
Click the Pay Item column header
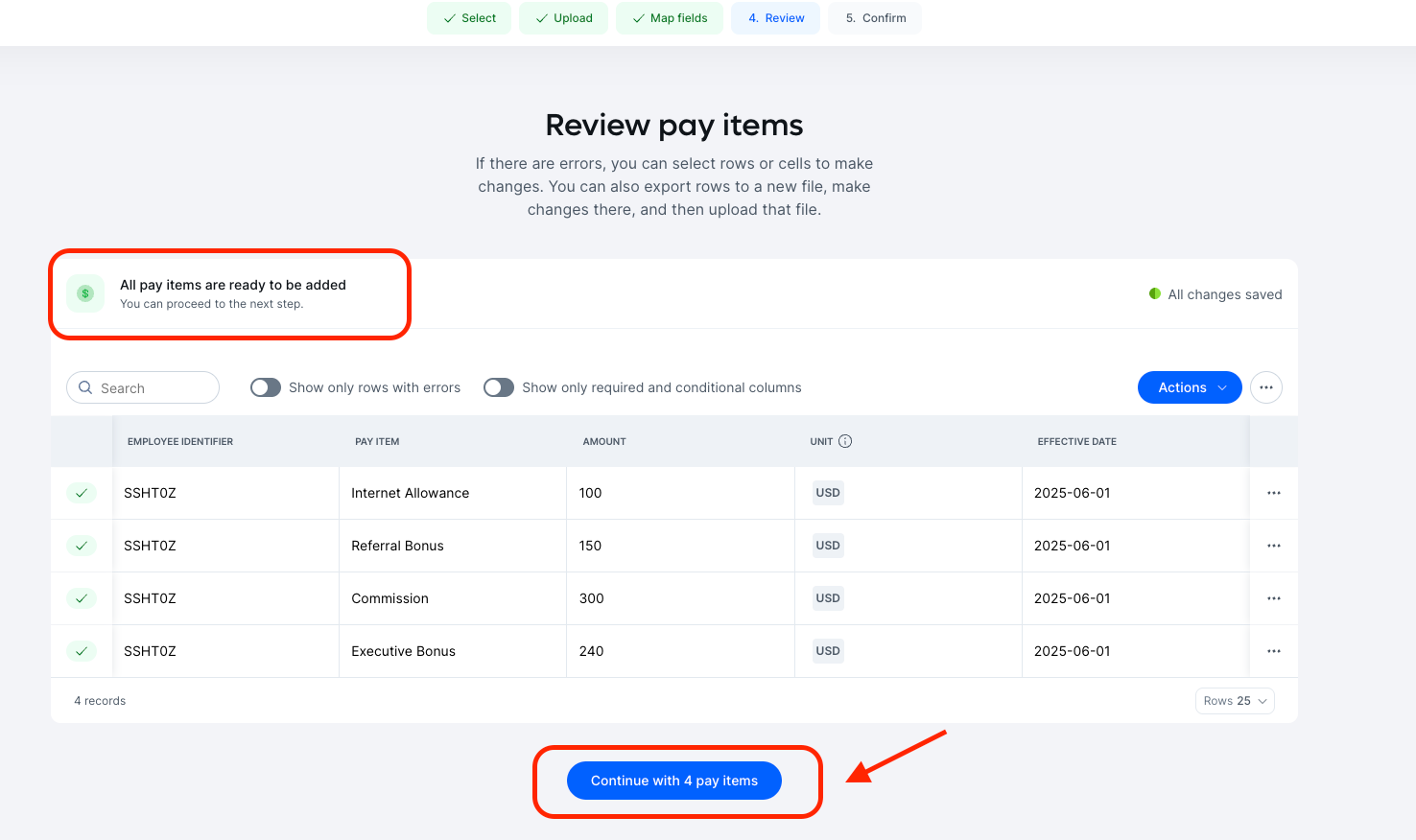pyautogui.click(x=377, y=441)
